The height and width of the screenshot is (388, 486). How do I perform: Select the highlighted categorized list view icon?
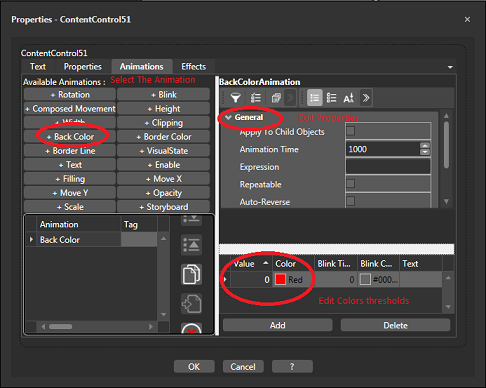315,98
